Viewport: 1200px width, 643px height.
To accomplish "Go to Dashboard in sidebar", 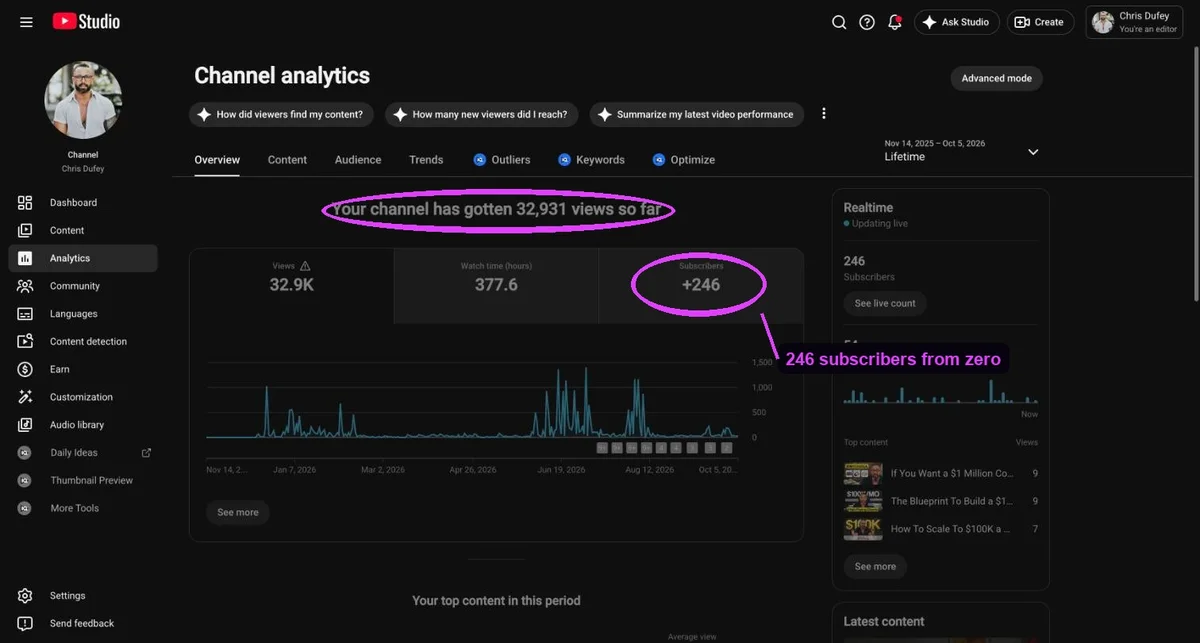I will tap(83, 203).
